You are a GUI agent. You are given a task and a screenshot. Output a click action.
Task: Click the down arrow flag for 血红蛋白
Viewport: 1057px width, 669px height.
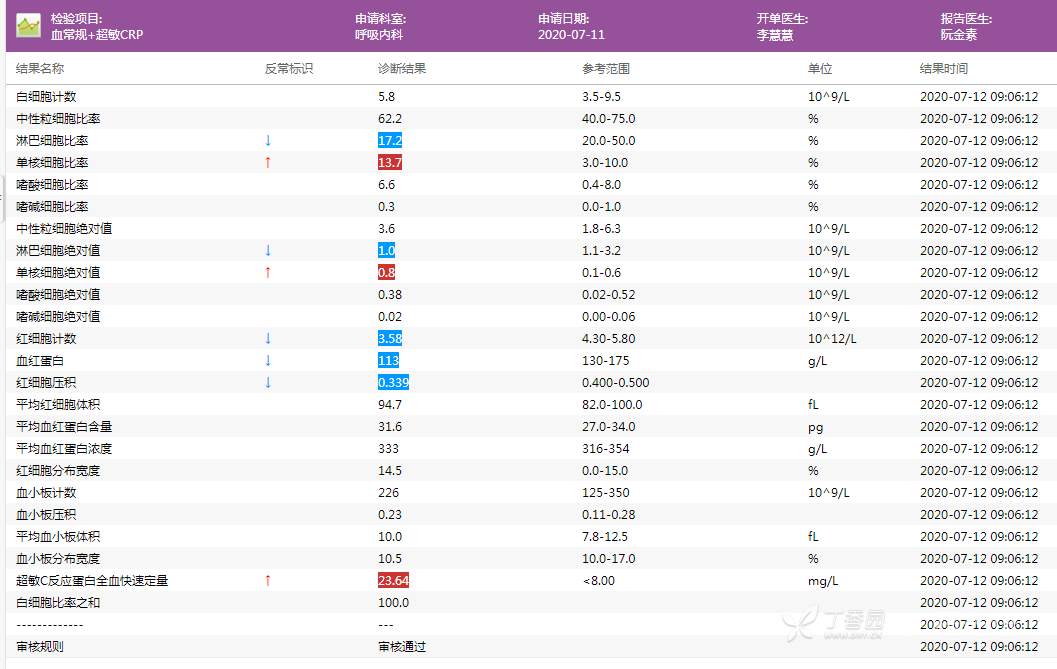point(268,361)
